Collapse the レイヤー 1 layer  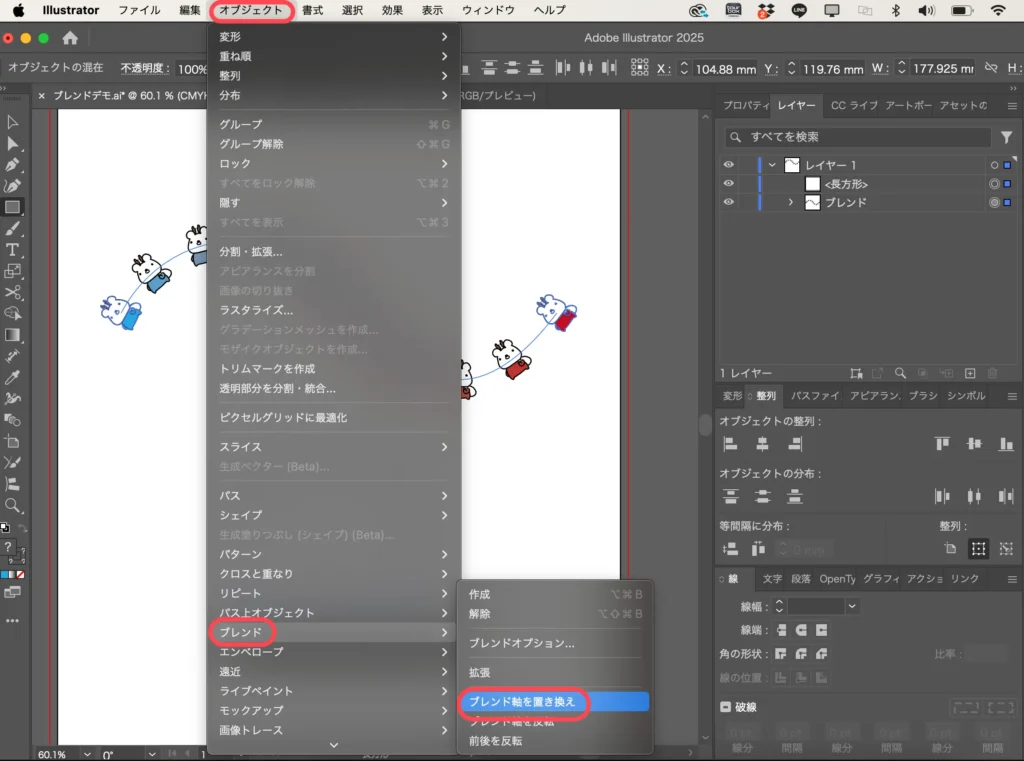pos(772,164)
